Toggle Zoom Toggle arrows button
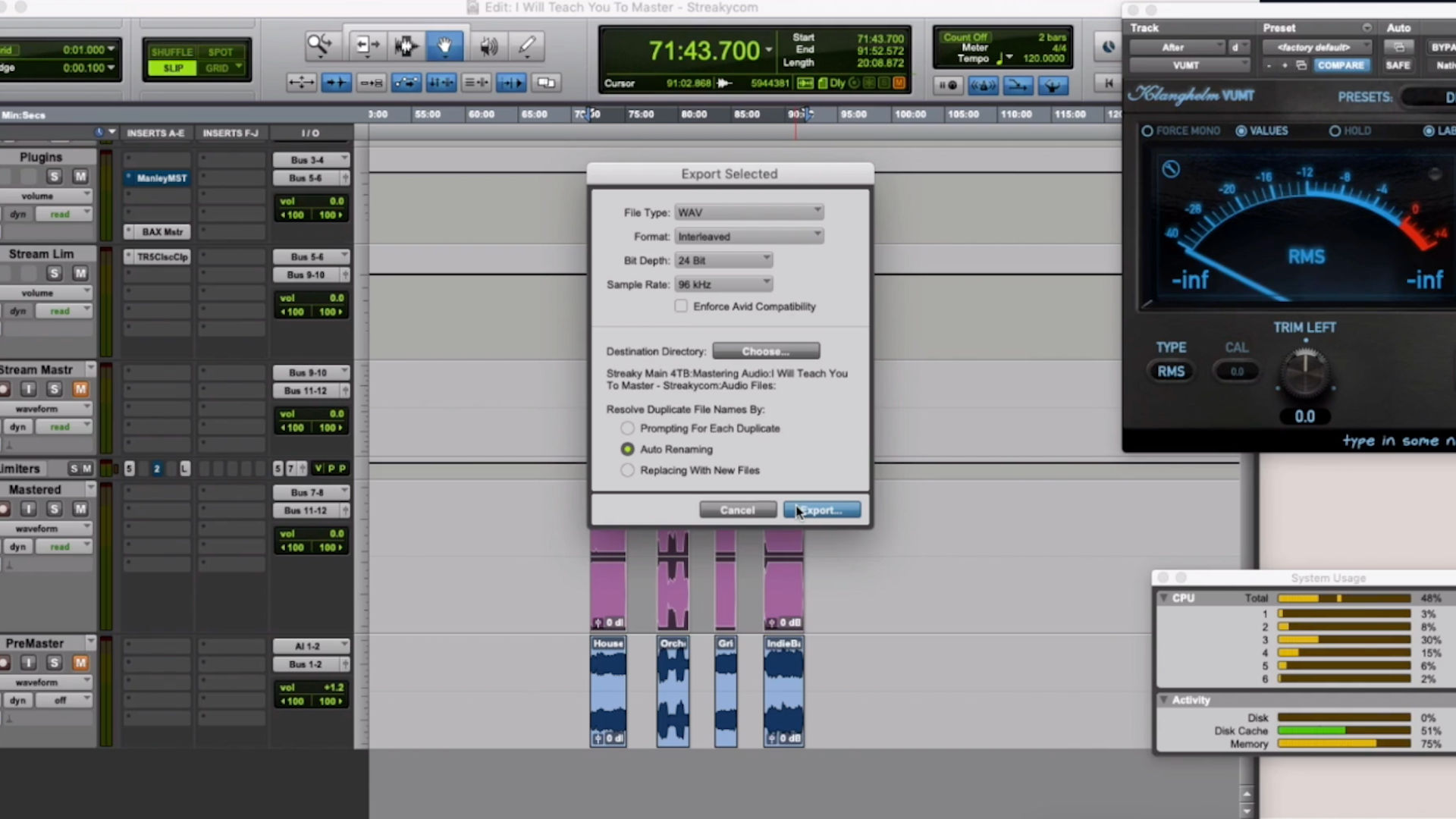Screen dimensions: 1456x819 (x=301, y=83)
